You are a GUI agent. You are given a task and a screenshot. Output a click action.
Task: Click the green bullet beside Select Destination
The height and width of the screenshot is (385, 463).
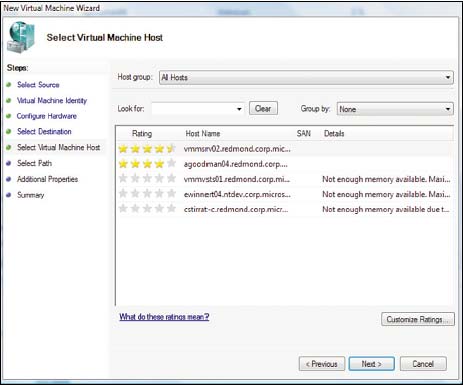[9, 131]
